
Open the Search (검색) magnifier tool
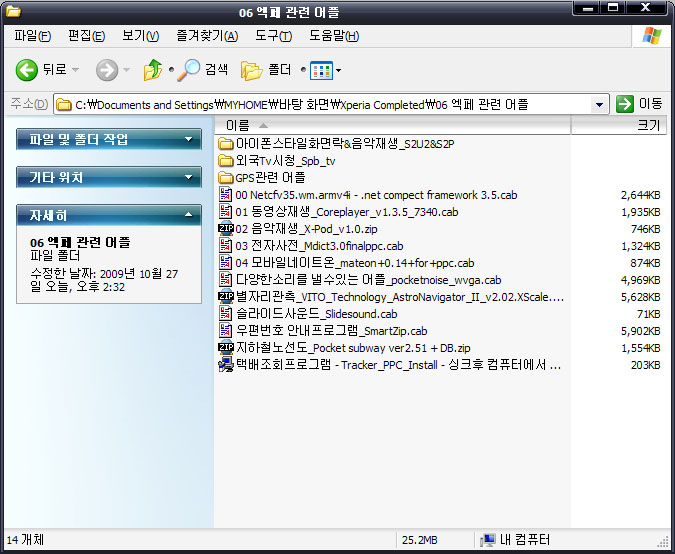pyautogui.click(x=189, y=70)
